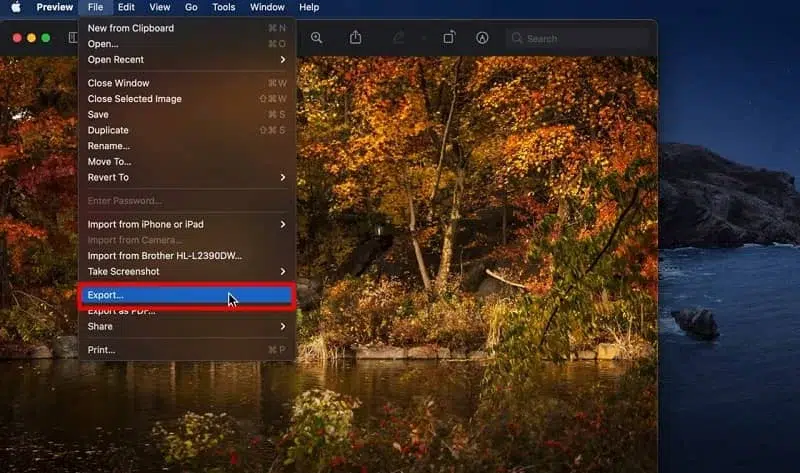800x473 pixels.
Task: Open the Tools menu
Action: pos(223,7)
